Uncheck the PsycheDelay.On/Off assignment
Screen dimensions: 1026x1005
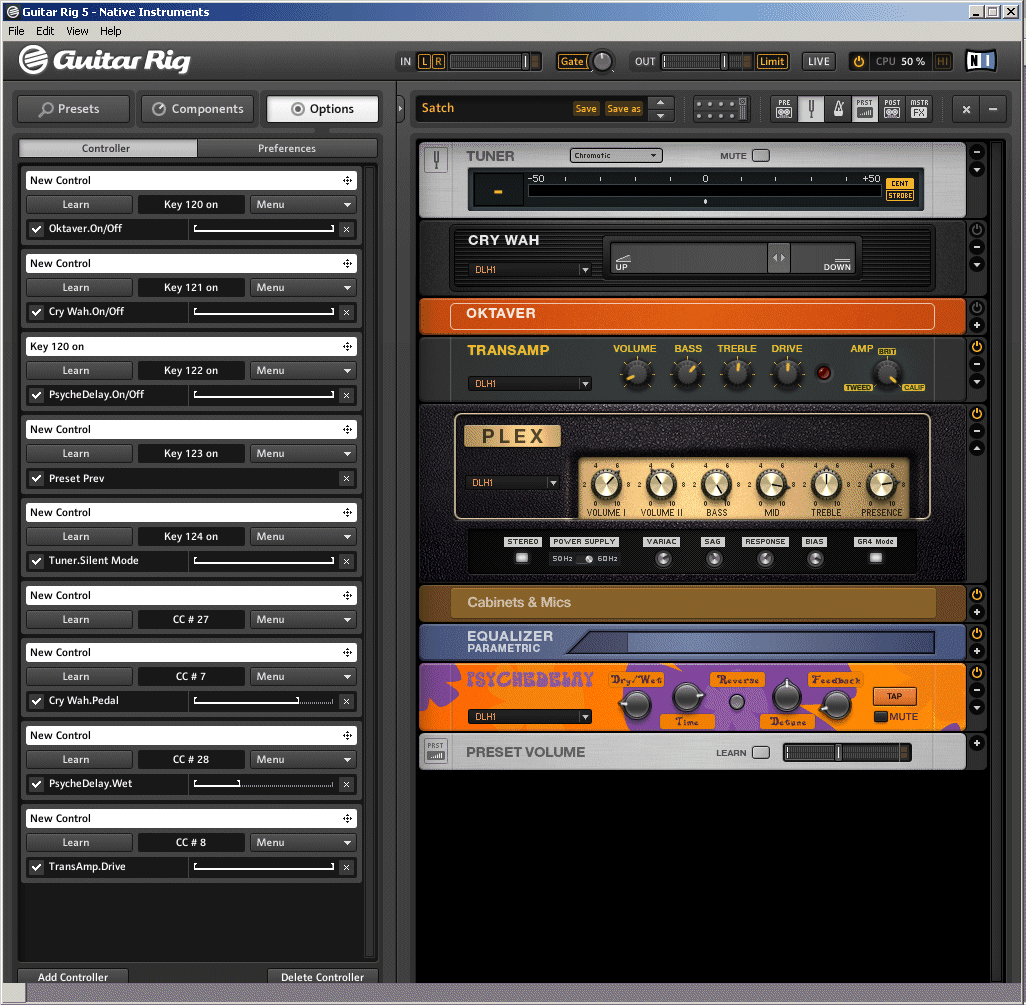coord(37,395)
